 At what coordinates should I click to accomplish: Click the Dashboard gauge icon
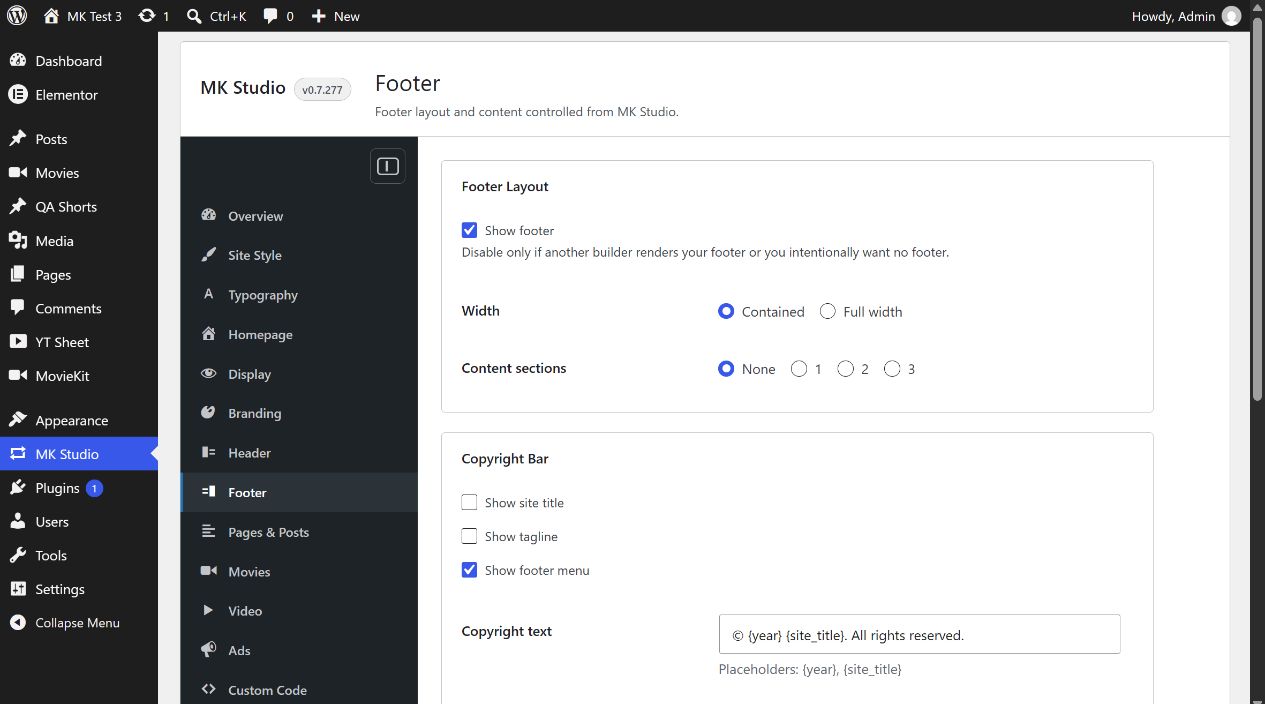coord(17,61)
